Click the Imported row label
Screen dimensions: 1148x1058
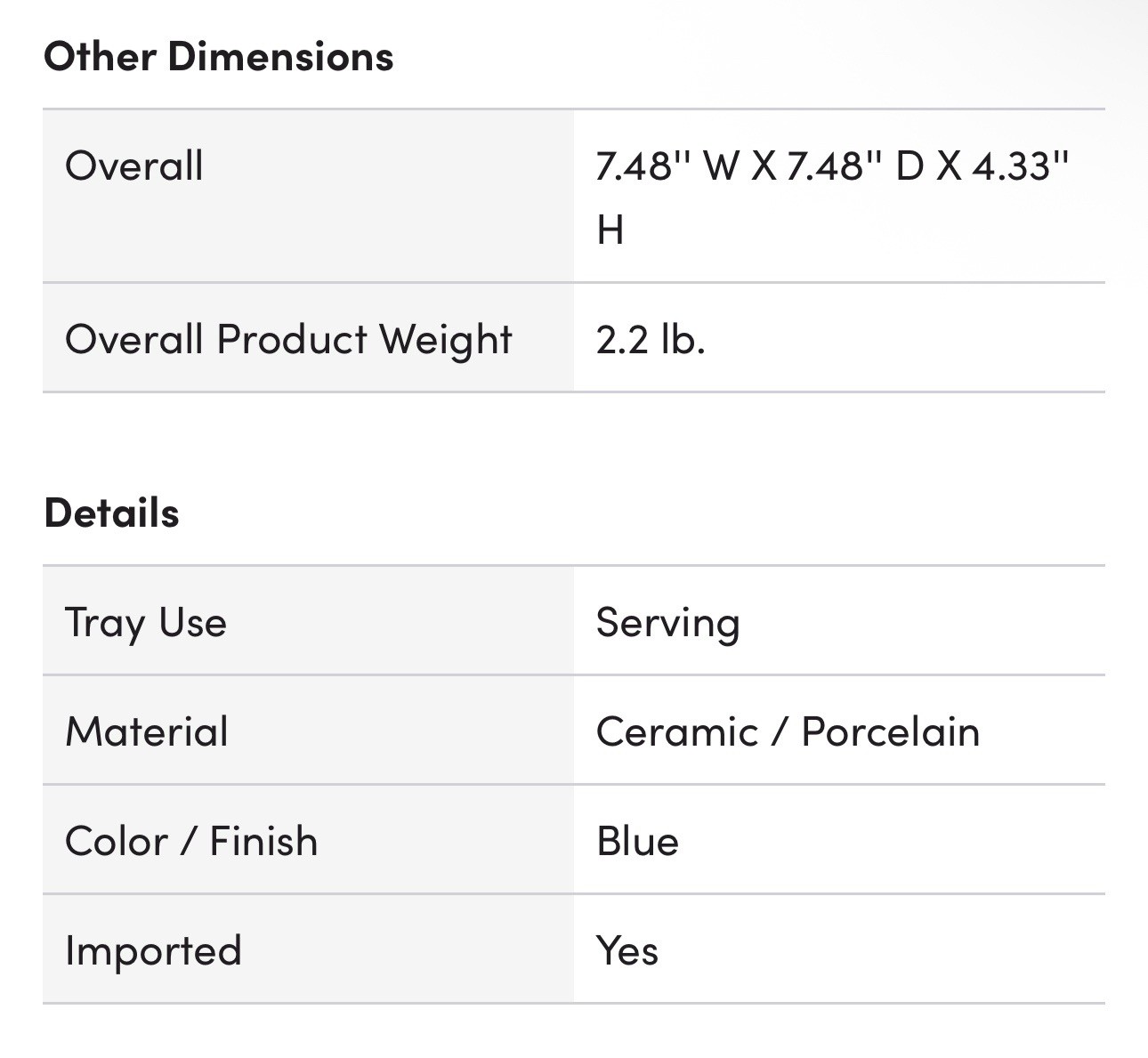[x=153, y=950]
